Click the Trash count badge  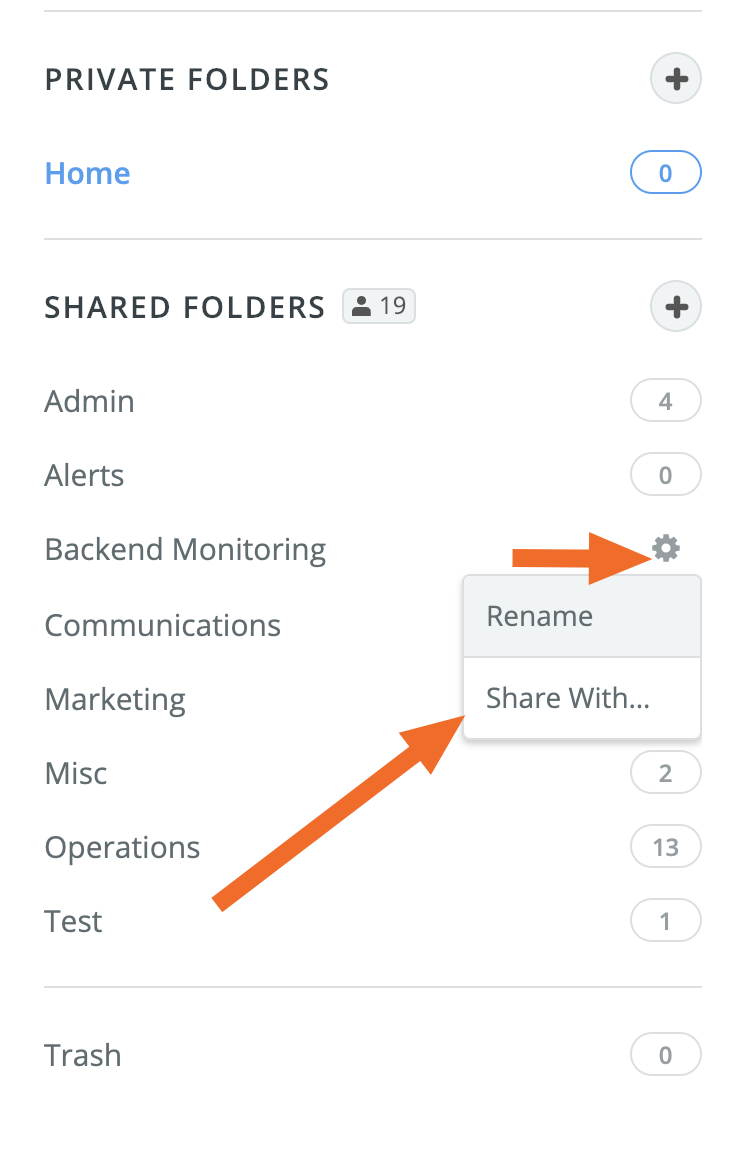point(666,1056)
